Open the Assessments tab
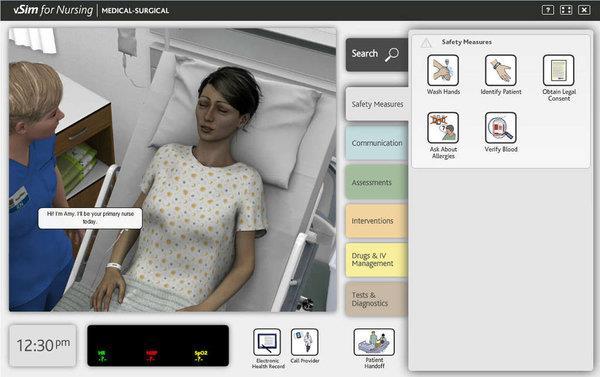 coord(377,182)
